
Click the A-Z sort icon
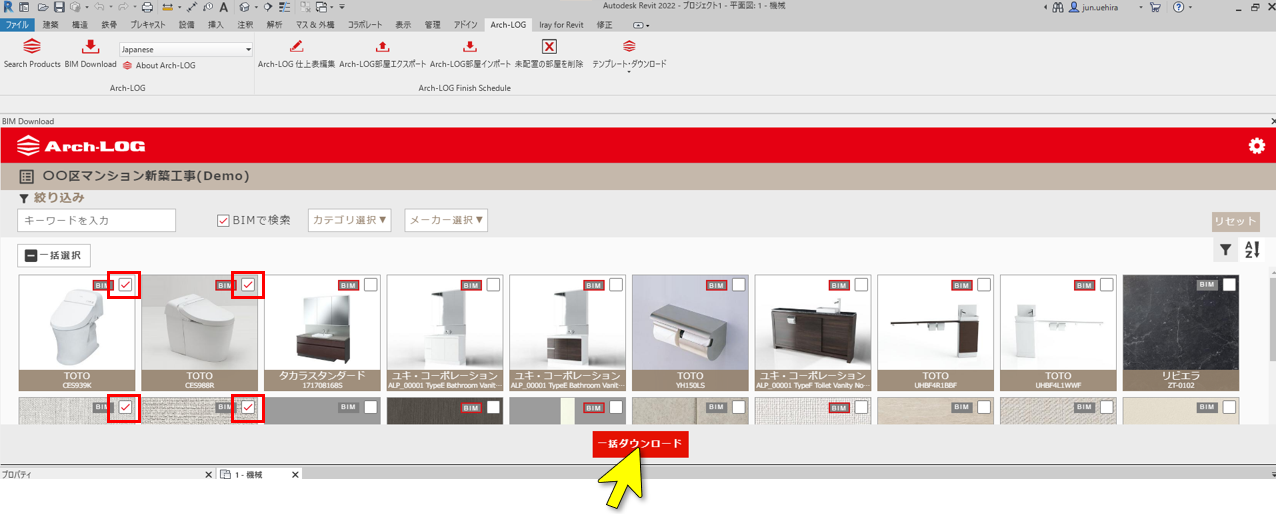tap(1250, 250)
